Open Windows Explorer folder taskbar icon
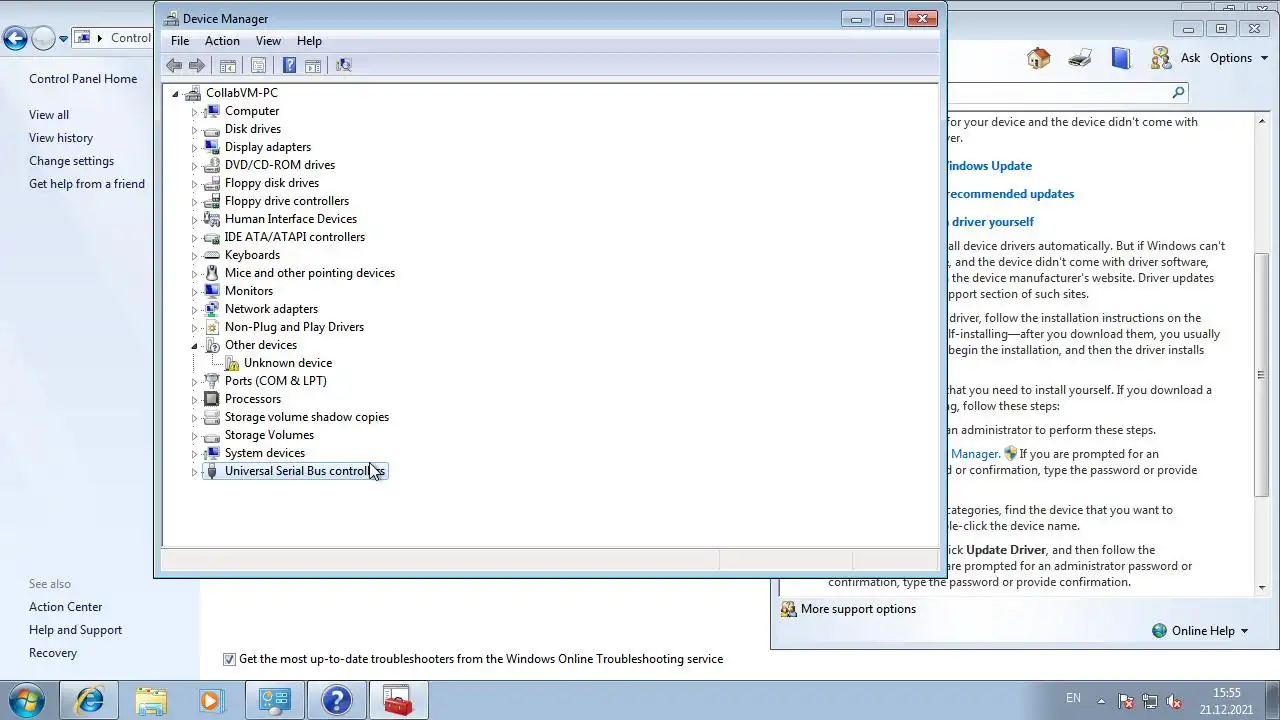Image resolution: width=1280 pixels, height=720 pixels. [x=151, y=700]
